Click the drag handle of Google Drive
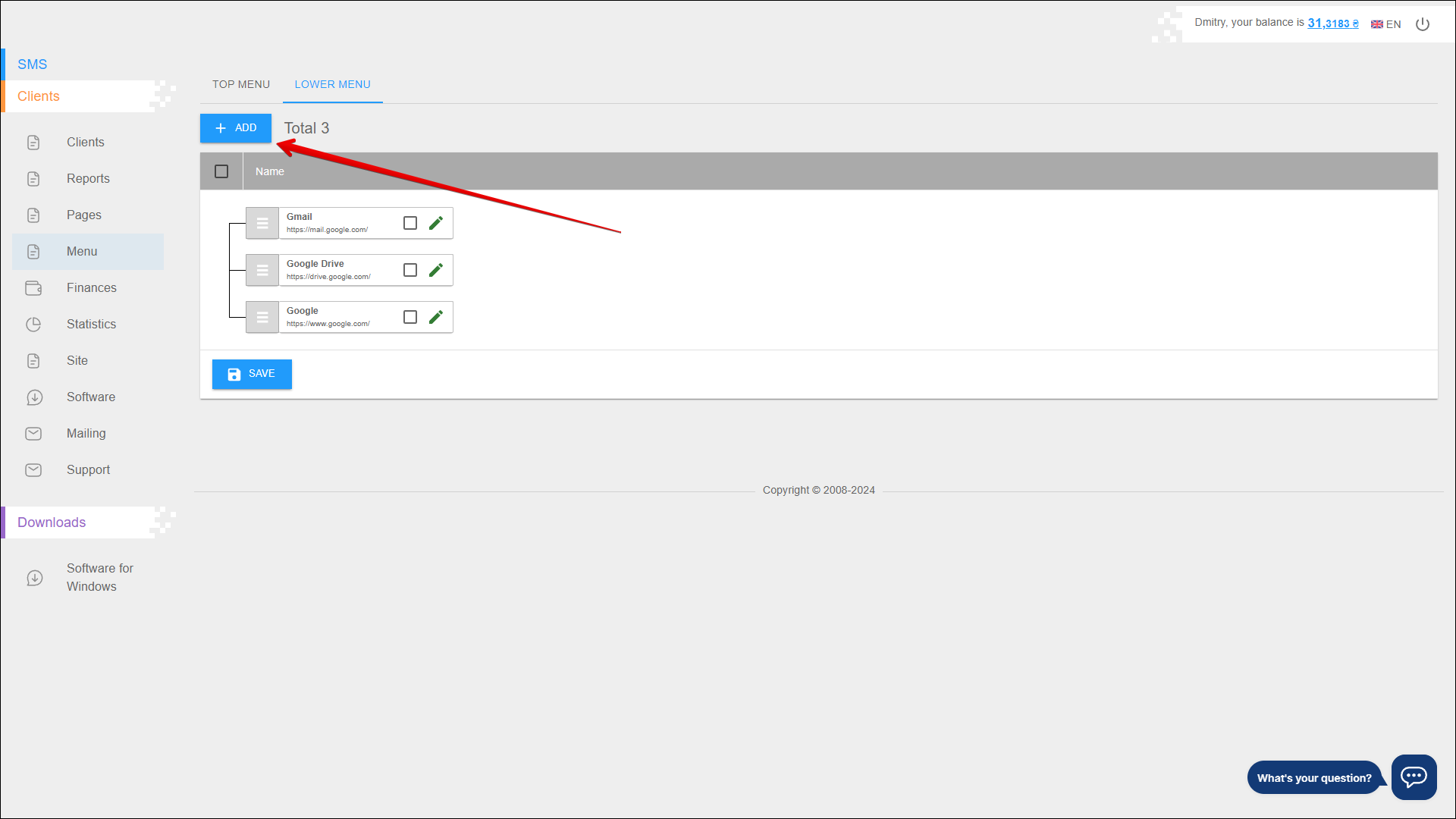The image size is (1456, 819). [262, 270]
